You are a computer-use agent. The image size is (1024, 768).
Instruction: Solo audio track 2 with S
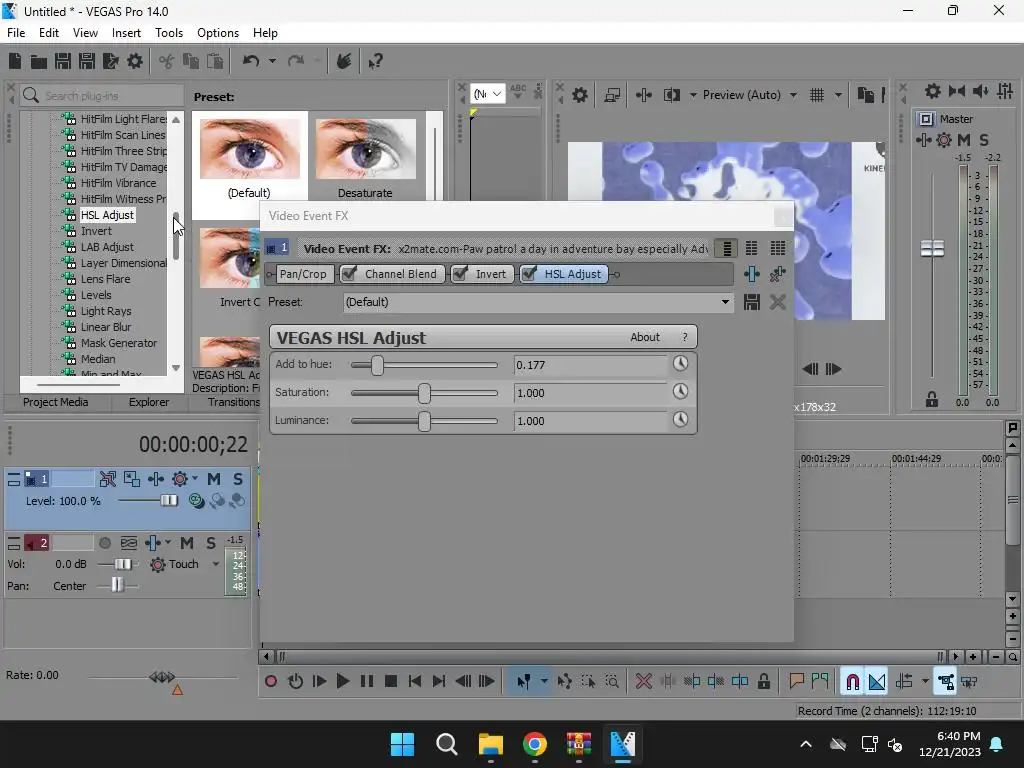[x=211, y=543]
